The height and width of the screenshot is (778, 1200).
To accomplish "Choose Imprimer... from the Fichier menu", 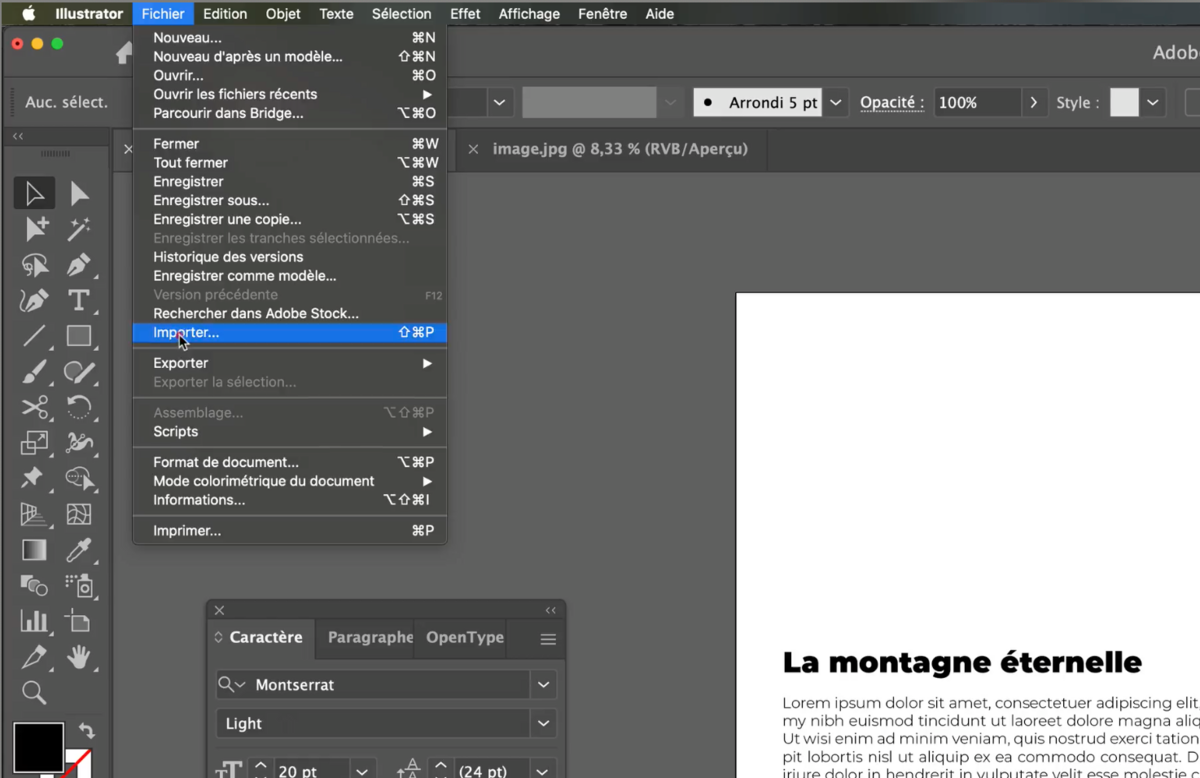I will click(290, 531).
